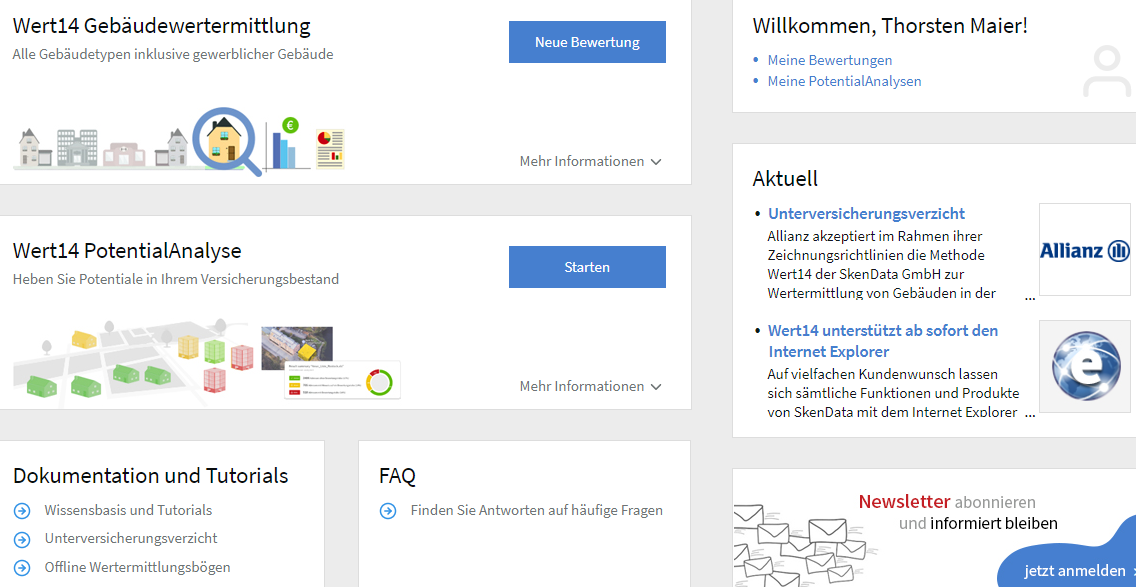Image resolution: width=1136 pixels, height=587 pixels.
Task: Open Unterversicherungsverzicht documentation link
Action: click(130, 538)
